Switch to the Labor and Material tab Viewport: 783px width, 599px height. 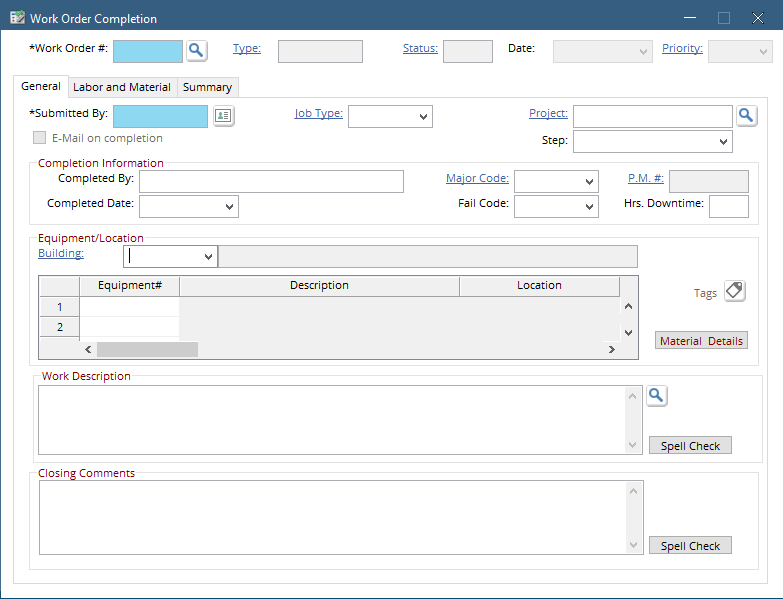tap(122, 87)
